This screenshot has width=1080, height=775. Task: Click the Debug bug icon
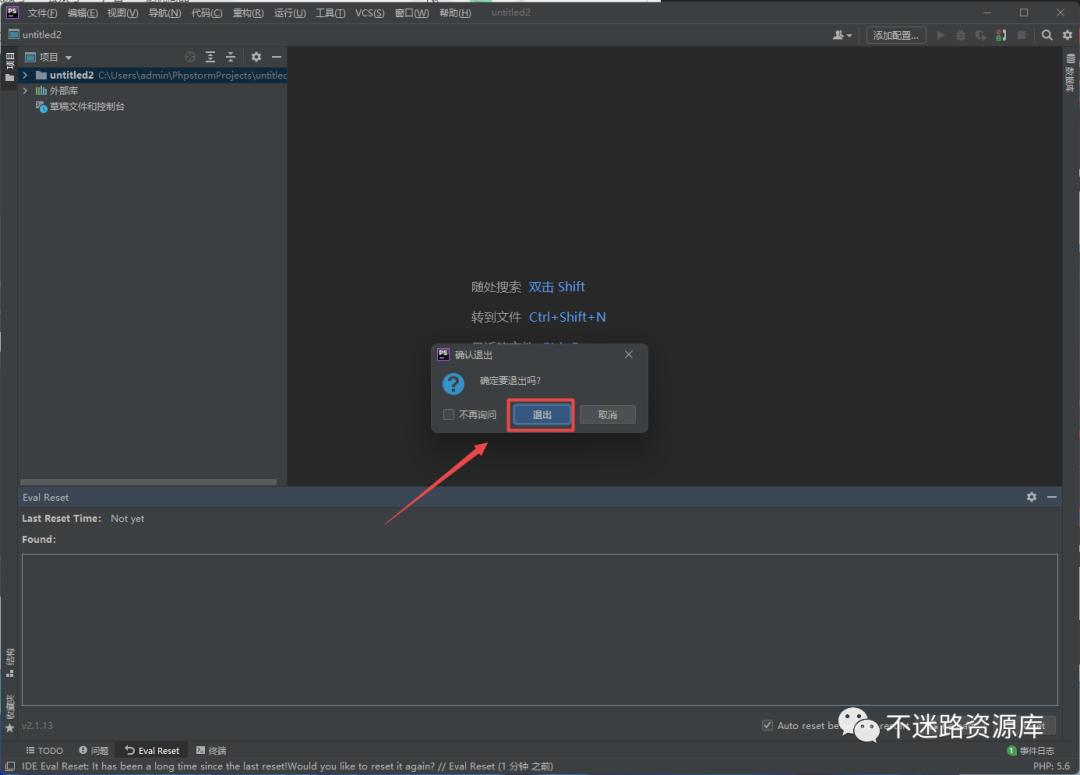960,35
